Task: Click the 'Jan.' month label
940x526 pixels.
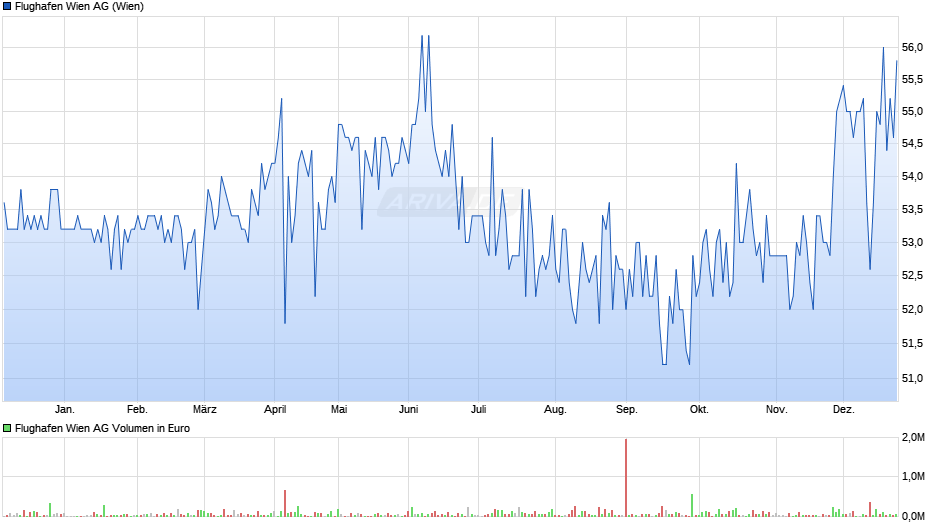Action: coord(65,409)
